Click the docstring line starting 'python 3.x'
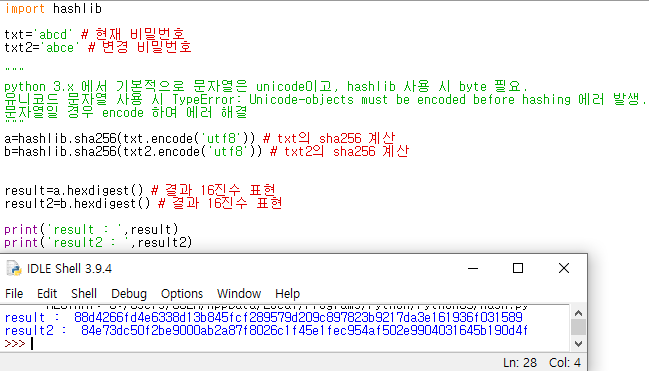The width and height of the screenshot is (649, 371). point(266,87)
